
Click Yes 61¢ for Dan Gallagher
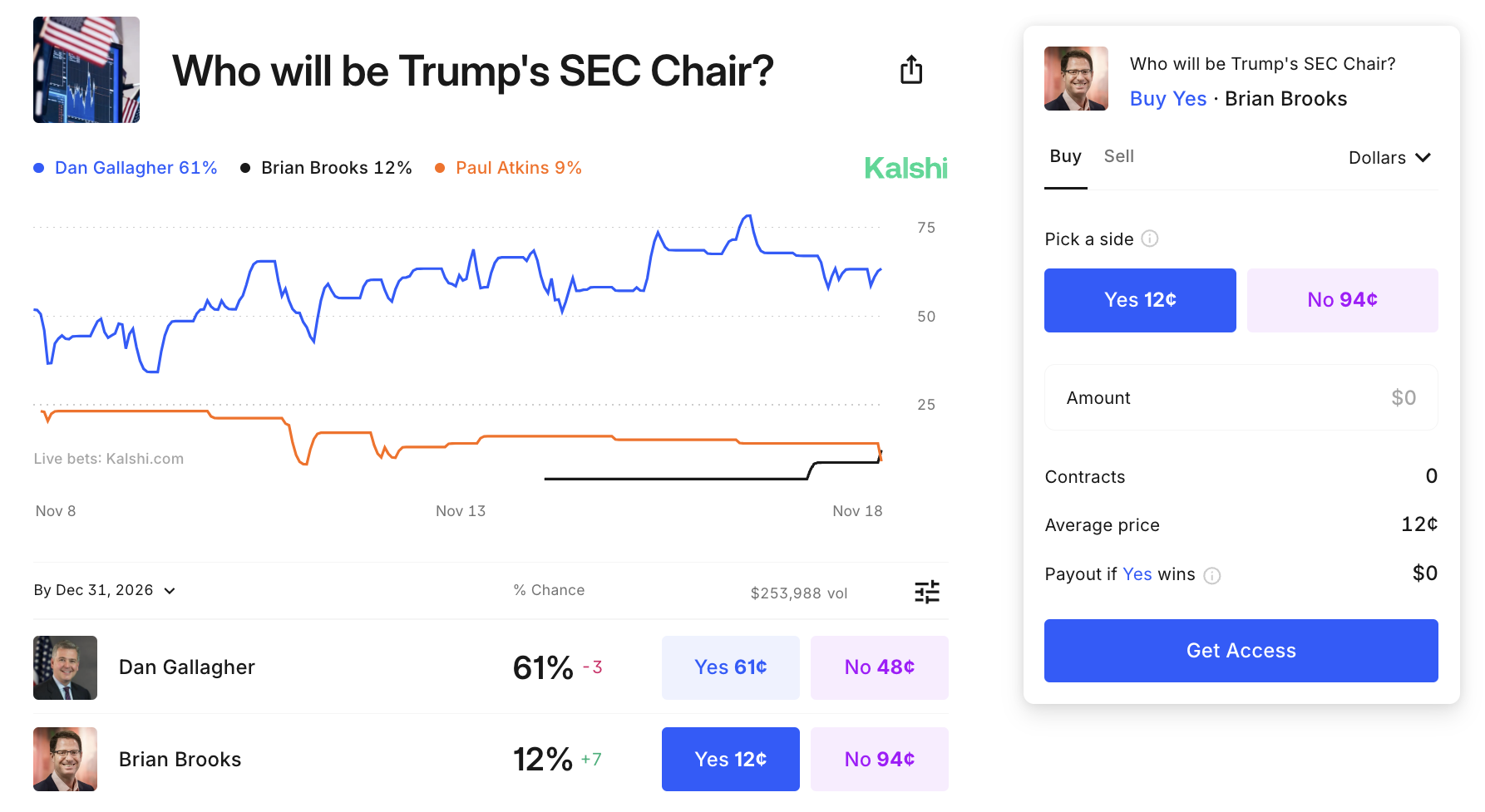tap(730, 667)
